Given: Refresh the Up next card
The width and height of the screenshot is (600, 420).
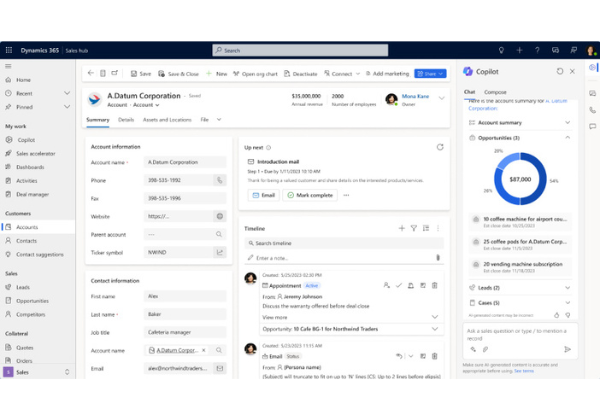Looking at the screenshot, I should pos(439,147).
